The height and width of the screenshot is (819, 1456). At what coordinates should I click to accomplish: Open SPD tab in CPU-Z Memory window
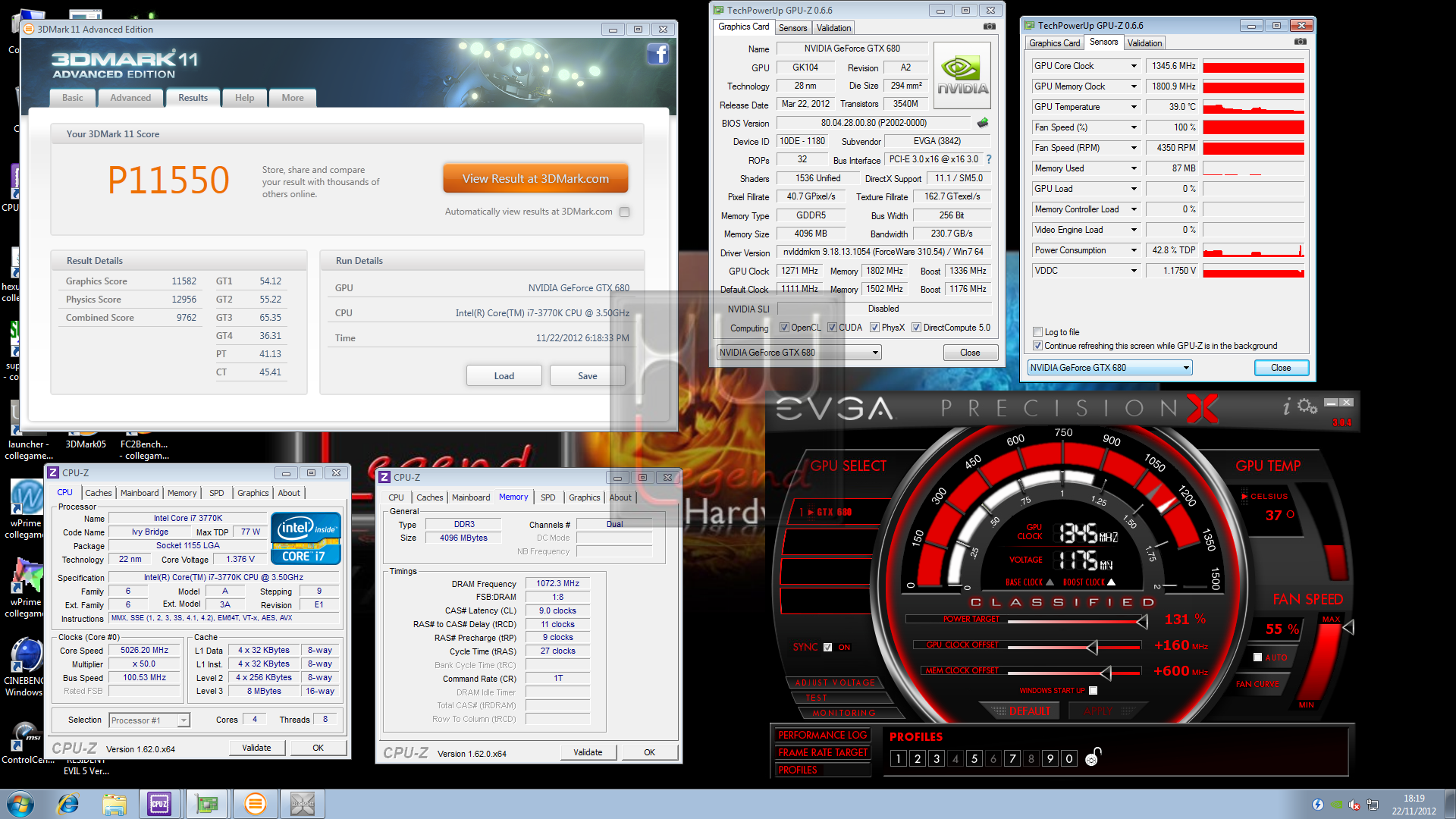click(x=548, y=497)
